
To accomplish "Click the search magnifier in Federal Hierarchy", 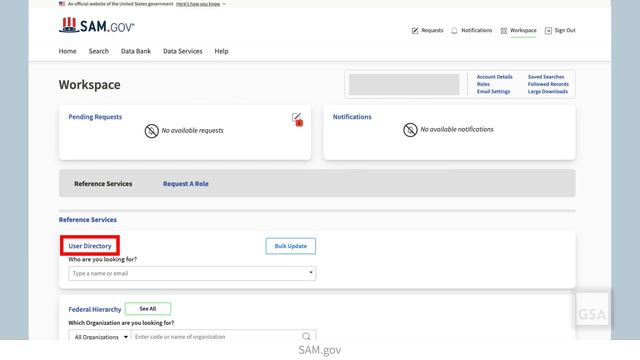I will point(306,336).
